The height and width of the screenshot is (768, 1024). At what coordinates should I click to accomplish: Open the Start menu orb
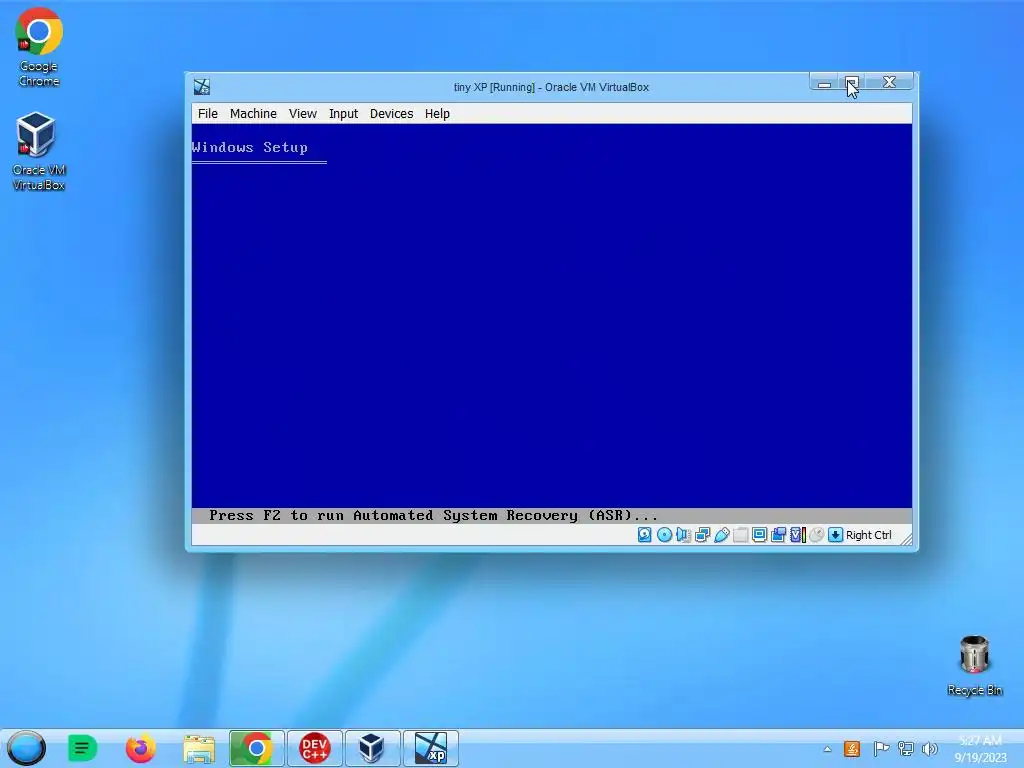pyautogui.click(x=26, y=748)
